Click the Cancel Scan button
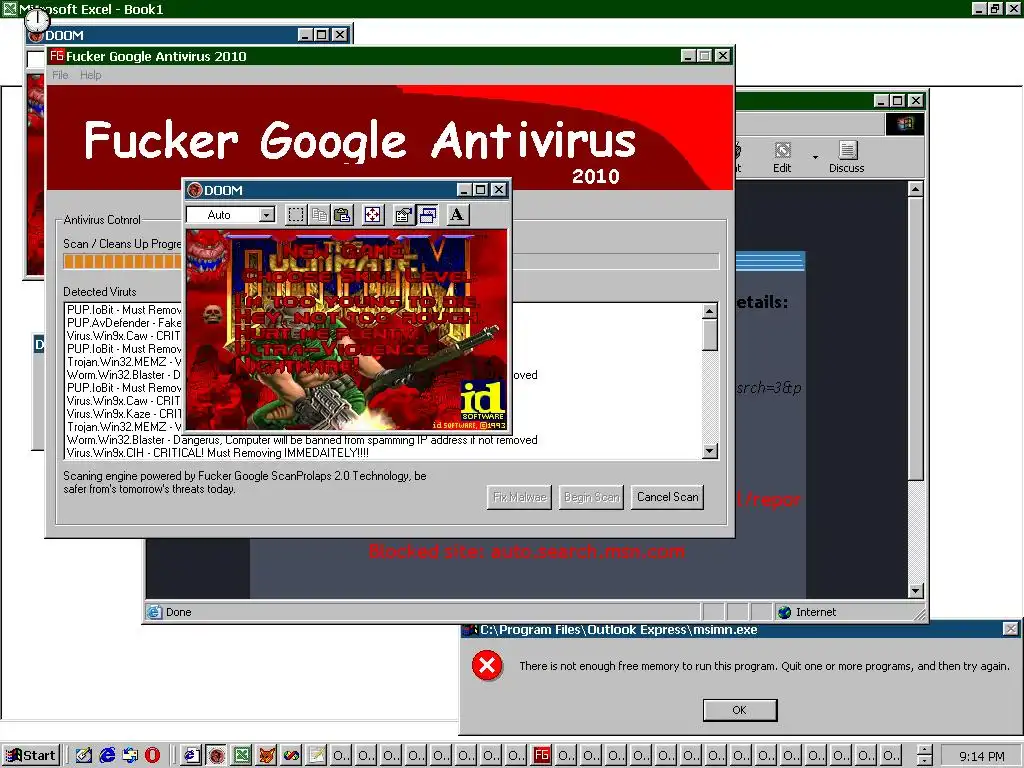The image size is (1024, 768). [667, 497]
